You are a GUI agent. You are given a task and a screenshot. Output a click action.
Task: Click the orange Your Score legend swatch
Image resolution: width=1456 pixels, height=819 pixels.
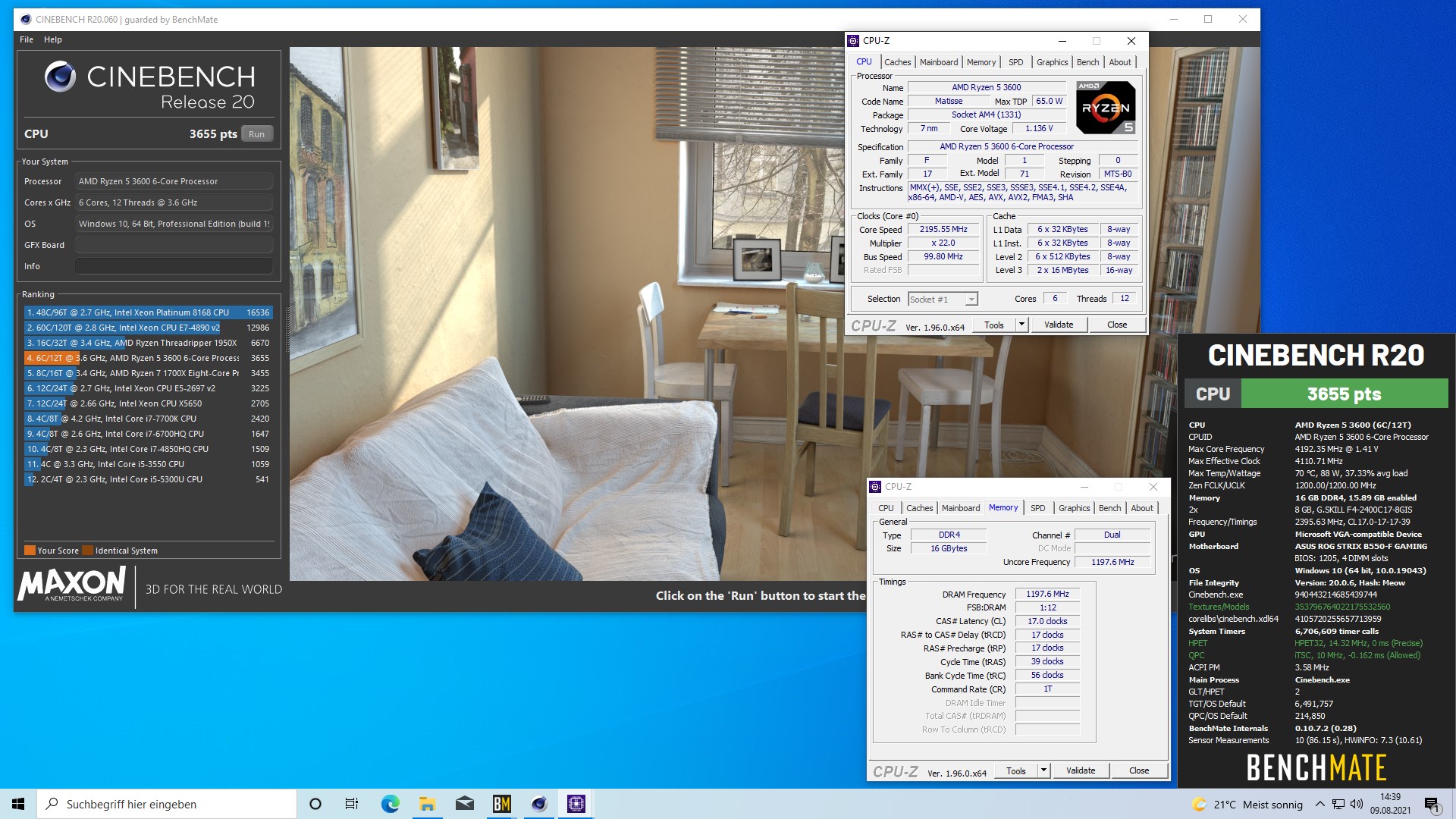(30, 551)
